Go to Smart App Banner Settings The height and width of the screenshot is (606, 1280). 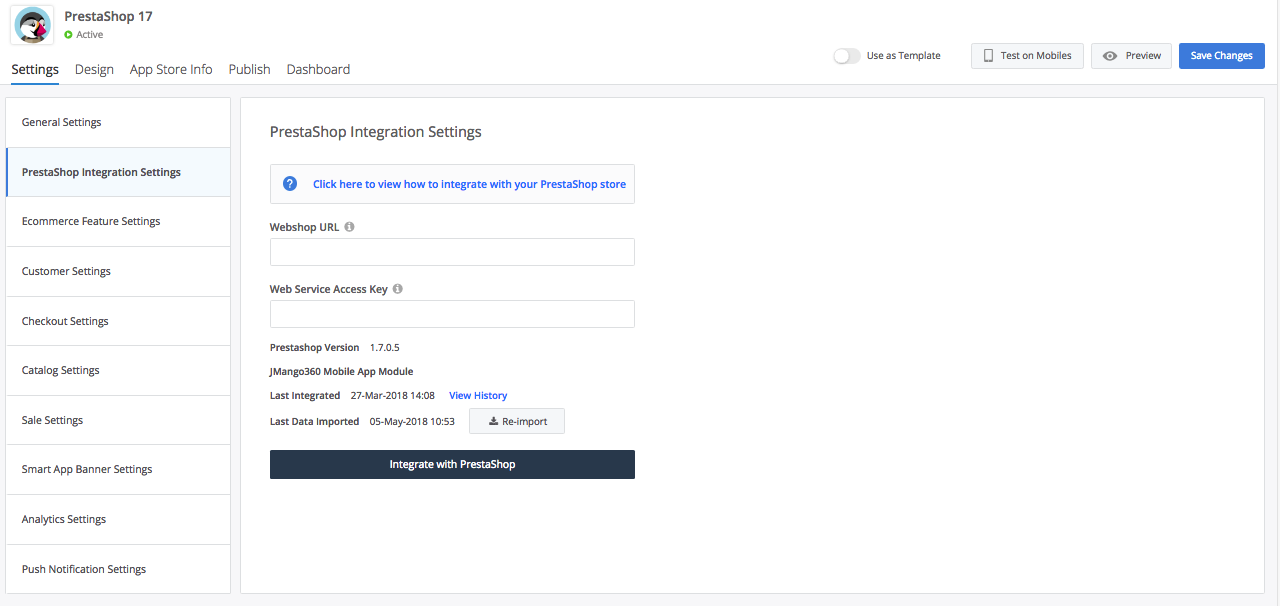118,469
